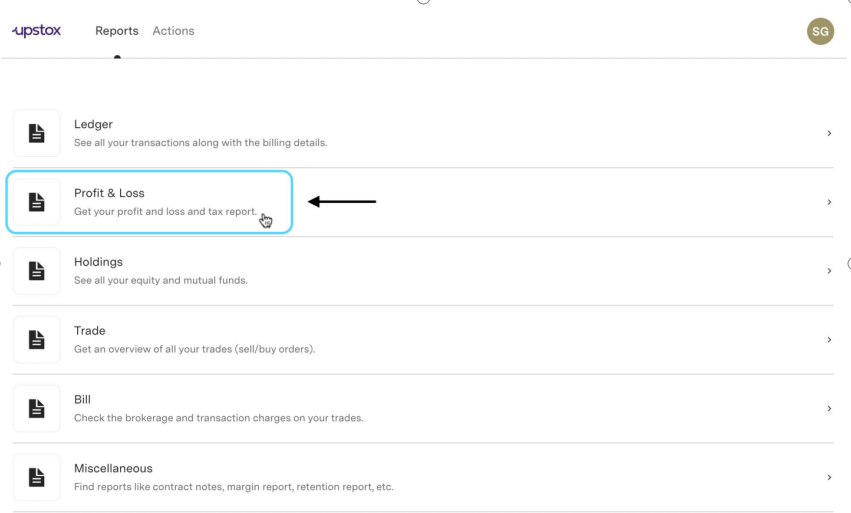Expand Ledger row via chevron arrow
851x513 pixels.
[829, 133]
